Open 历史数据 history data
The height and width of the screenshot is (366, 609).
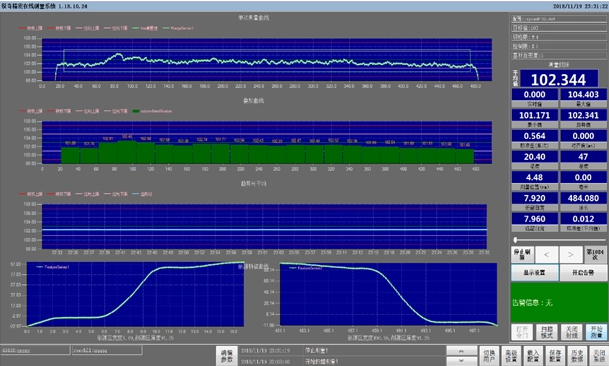click(x=577, y=356)
